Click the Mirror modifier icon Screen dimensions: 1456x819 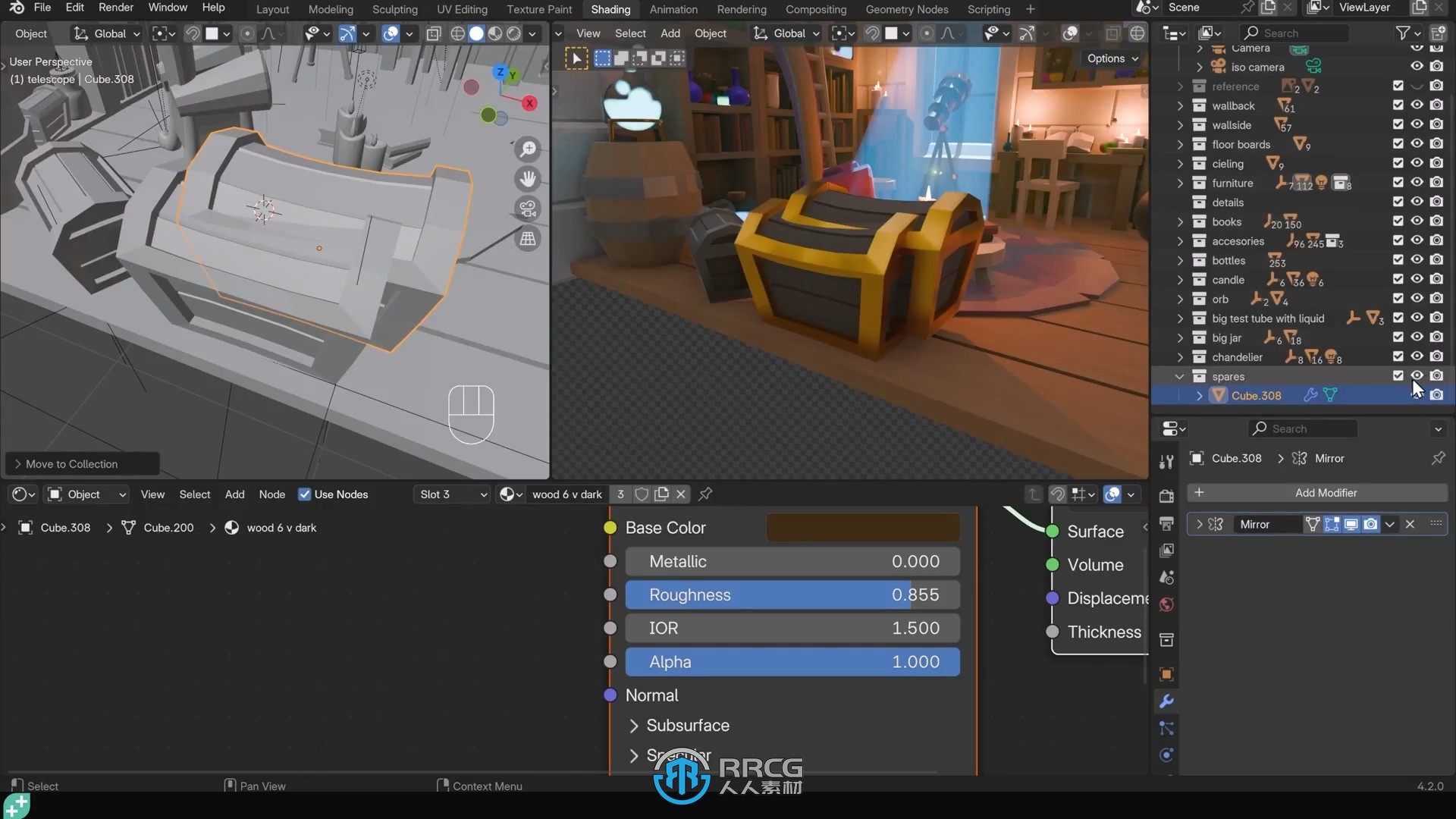click(1216, 524)
